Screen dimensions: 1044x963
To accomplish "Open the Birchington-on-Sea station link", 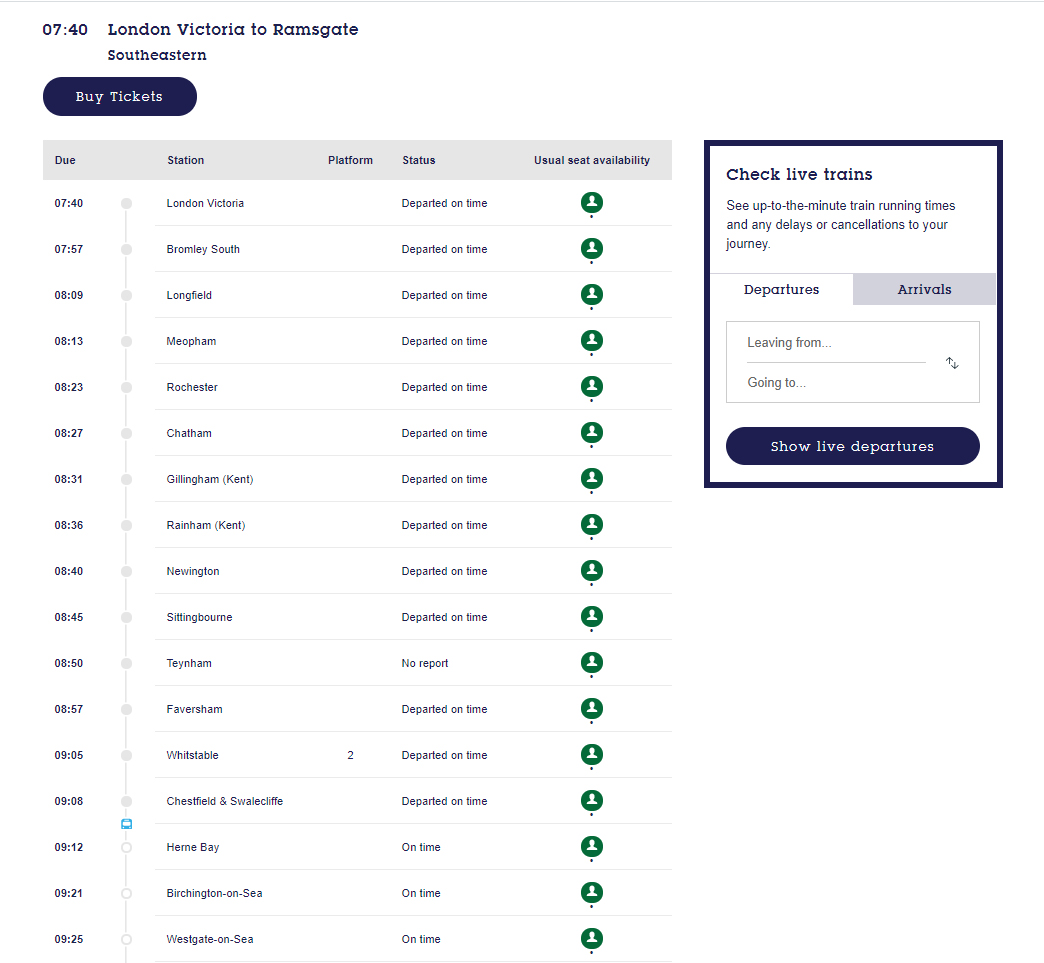I will click(214, 893).
